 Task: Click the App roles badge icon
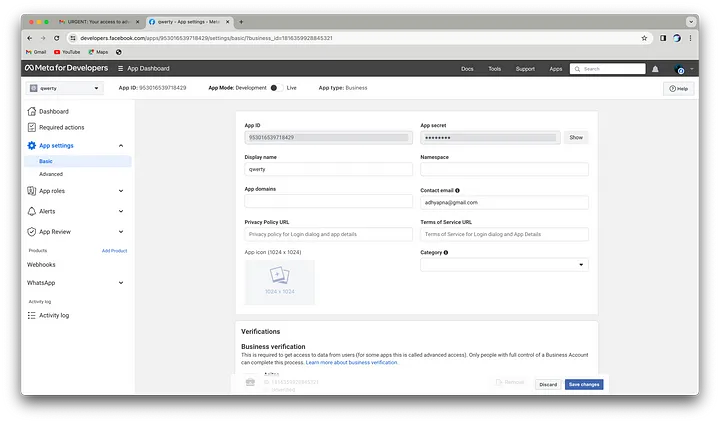32,191
